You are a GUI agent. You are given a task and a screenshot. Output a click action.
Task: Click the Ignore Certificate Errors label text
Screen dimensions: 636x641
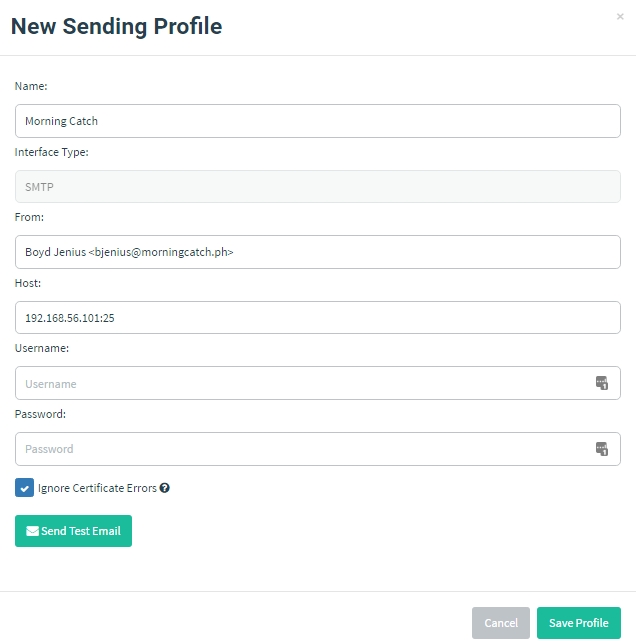97,488
